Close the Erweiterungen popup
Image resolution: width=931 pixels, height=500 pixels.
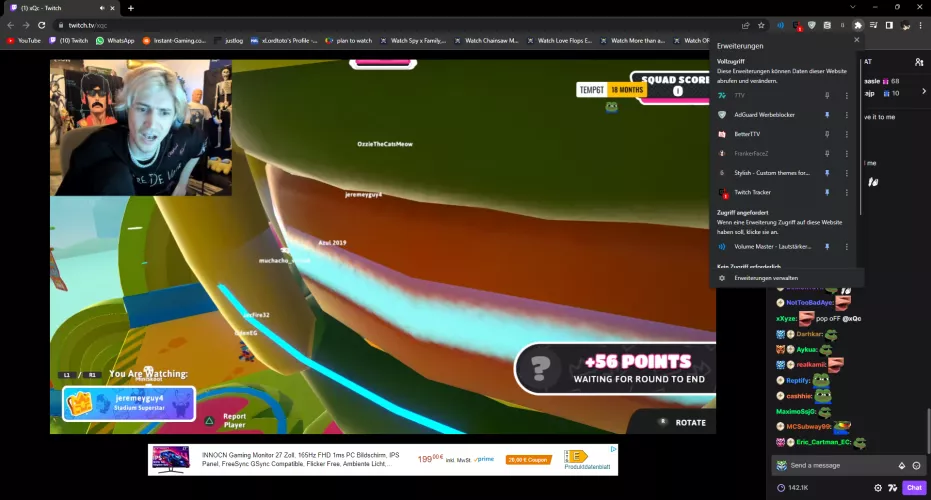coord(856,40)
